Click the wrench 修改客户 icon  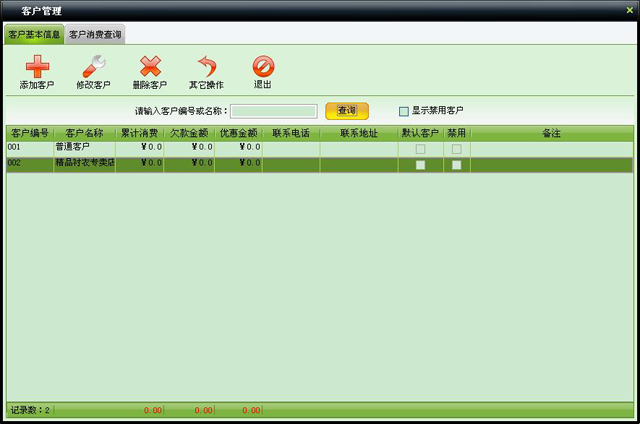click(x=93, y=68)
